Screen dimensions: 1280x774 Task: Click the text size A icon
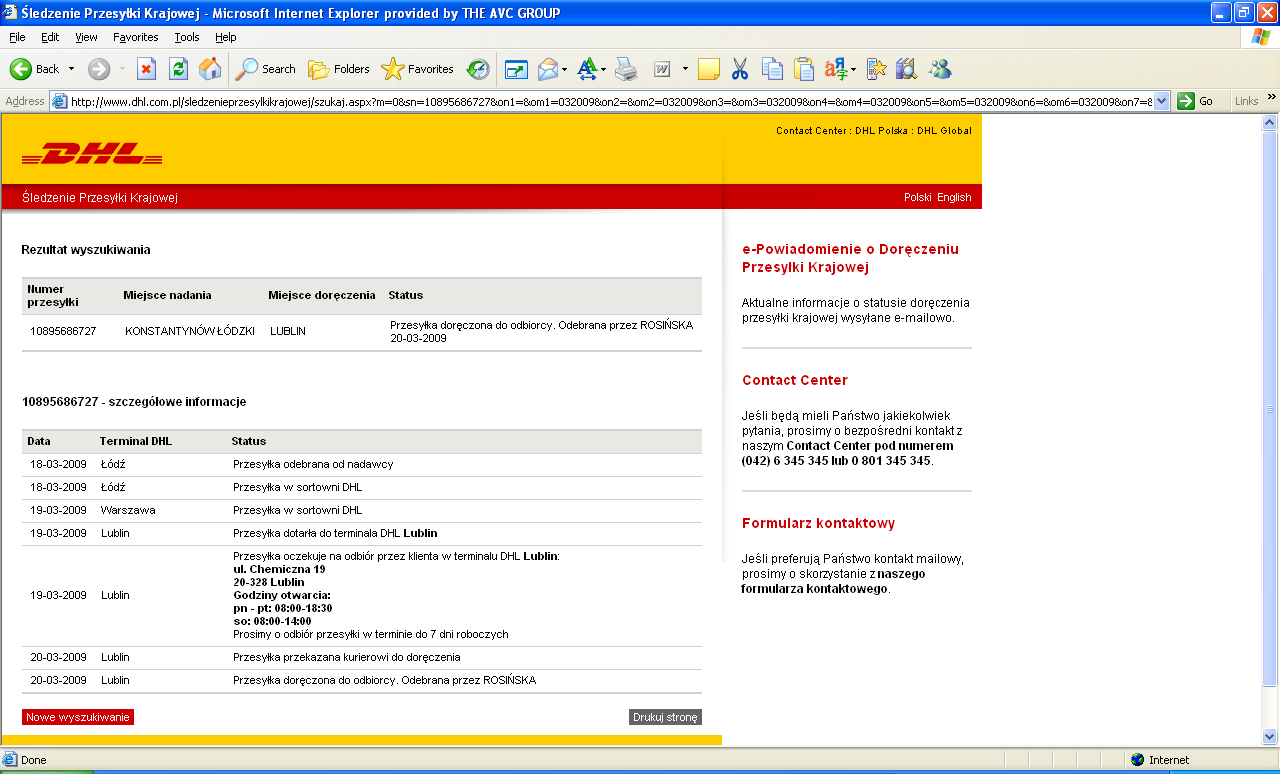587,69
